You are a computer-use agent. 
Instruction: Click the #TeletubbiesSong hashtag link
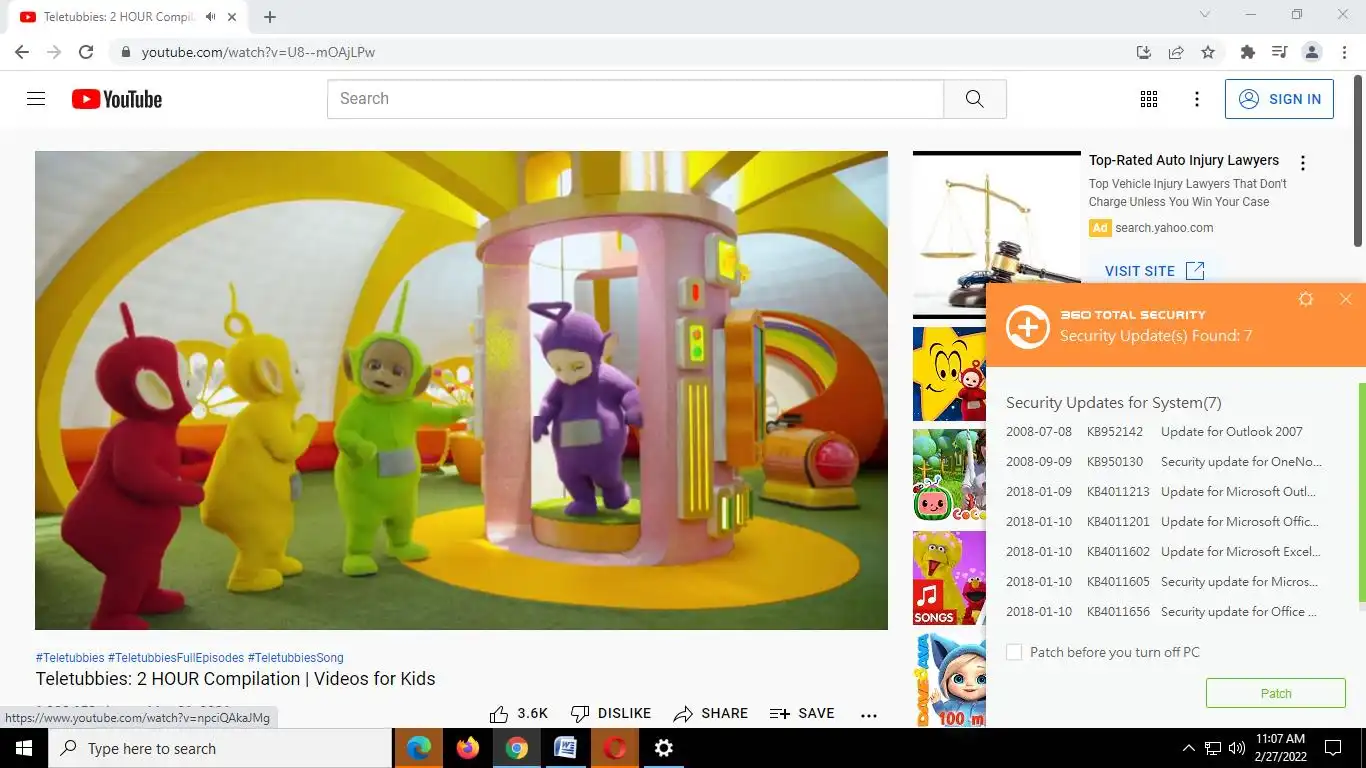pos(296,658)
